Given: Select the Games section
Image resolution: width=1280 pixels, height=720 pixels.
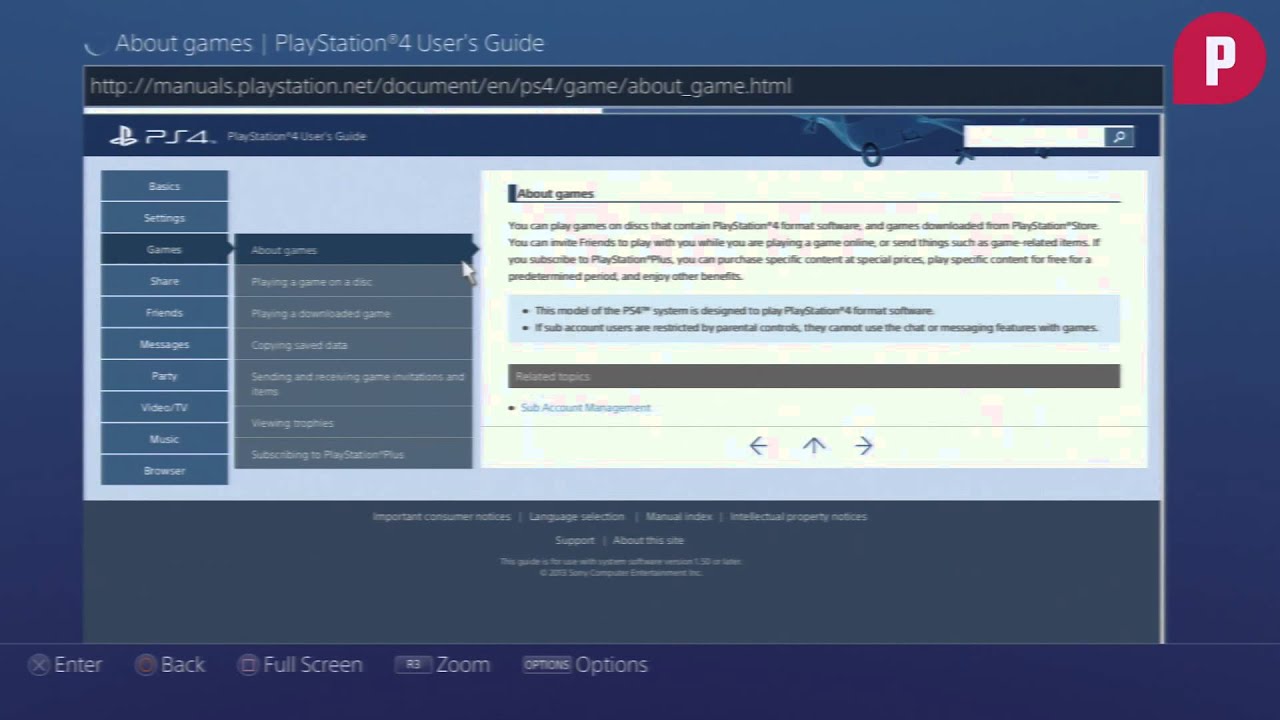Looking at the screenshot, I should pyautogui.click(x=164, y=249).
